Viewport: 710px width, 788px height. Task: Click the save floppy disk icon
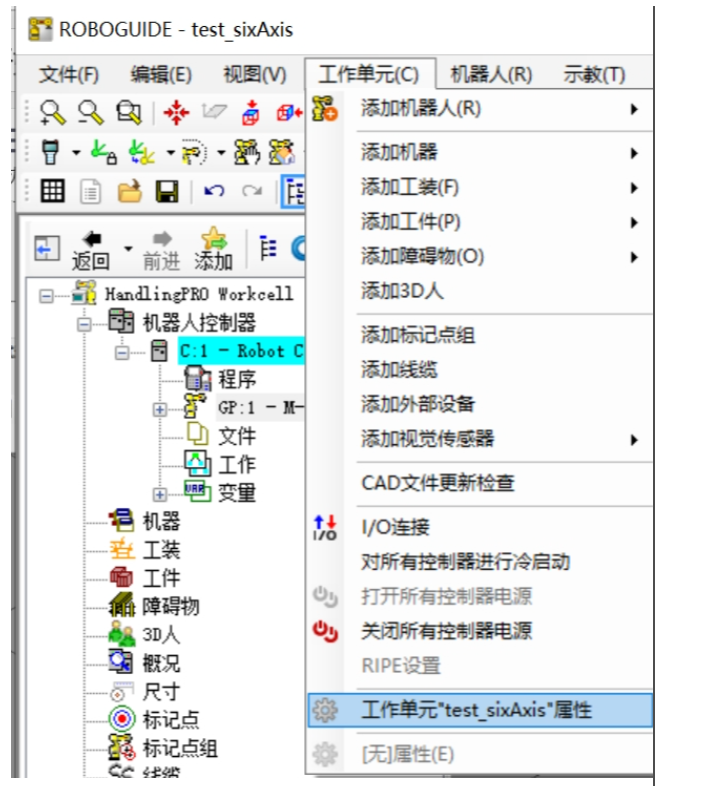tap(167, 191)
